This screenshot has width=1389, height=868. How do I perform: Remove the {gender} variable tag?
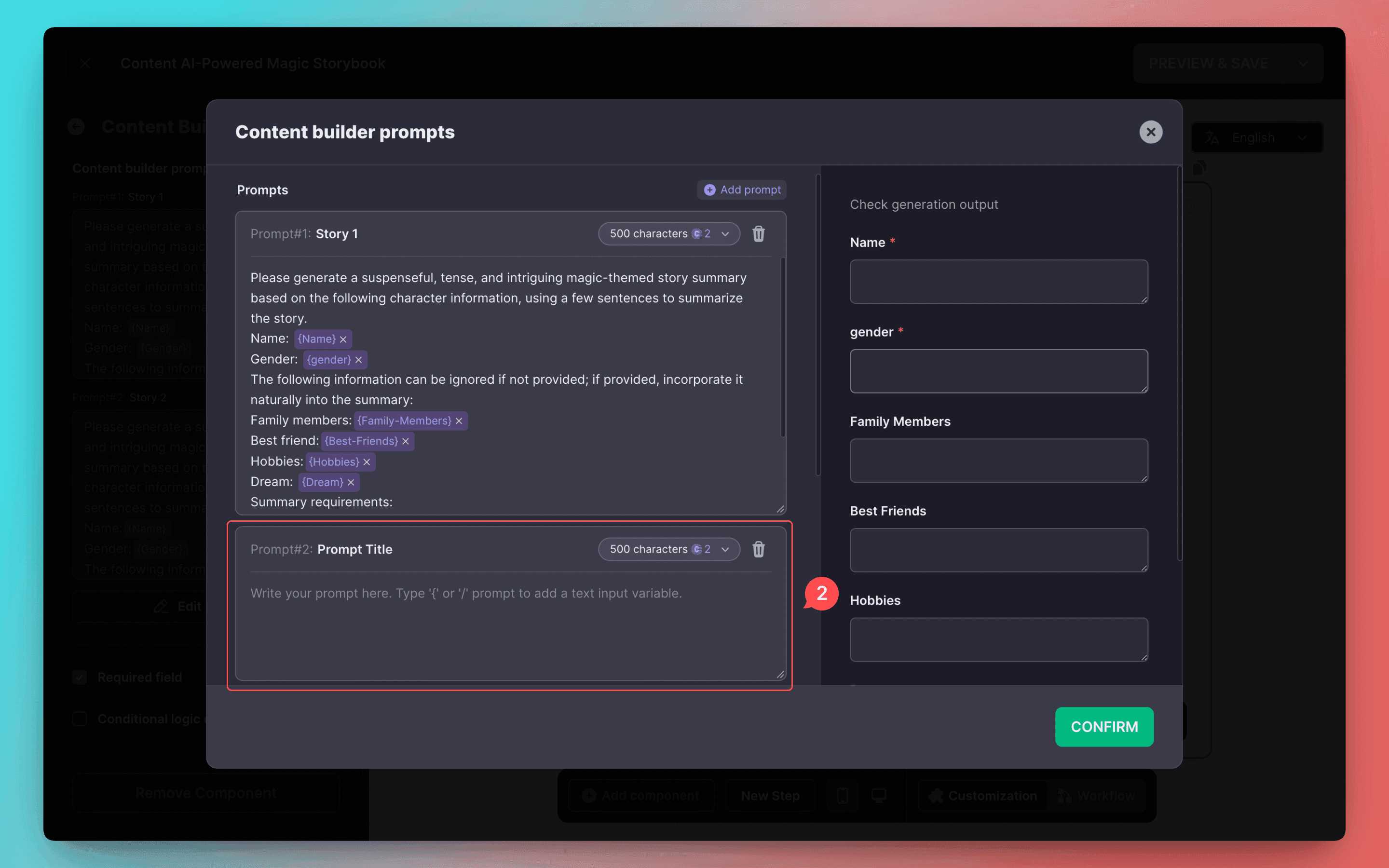click(359, 360)
